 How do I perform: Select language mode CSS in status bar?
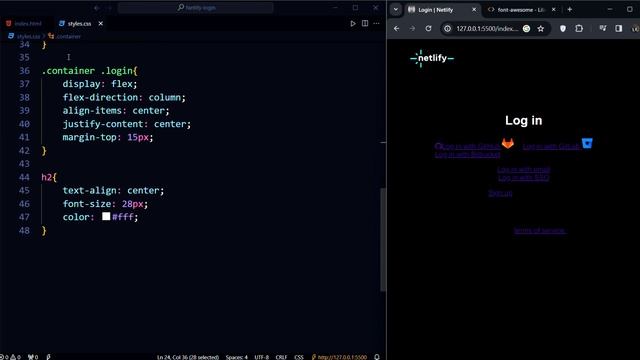pos(299,357)
